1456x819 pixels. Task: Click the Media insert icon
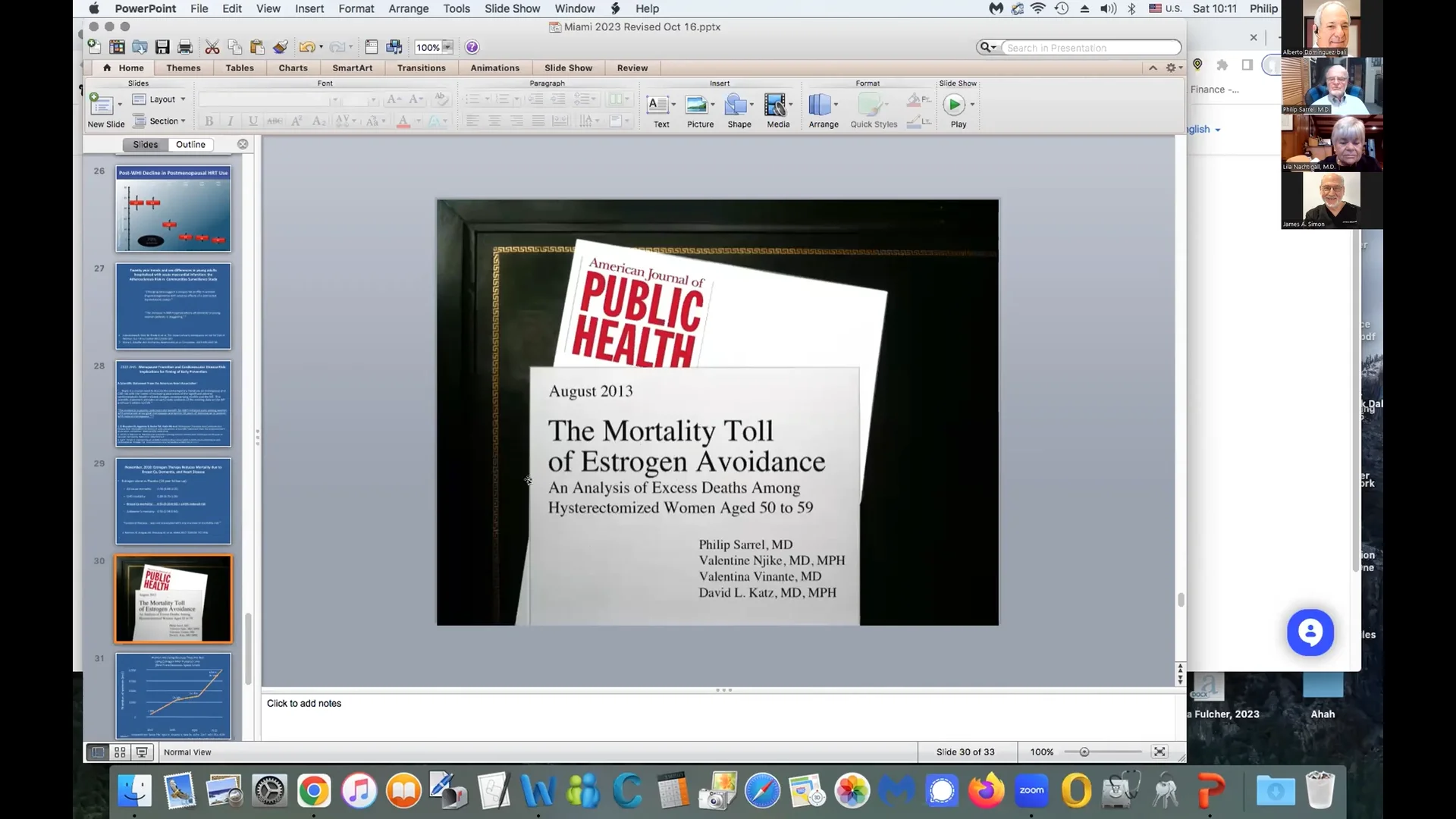pos(775,104)
